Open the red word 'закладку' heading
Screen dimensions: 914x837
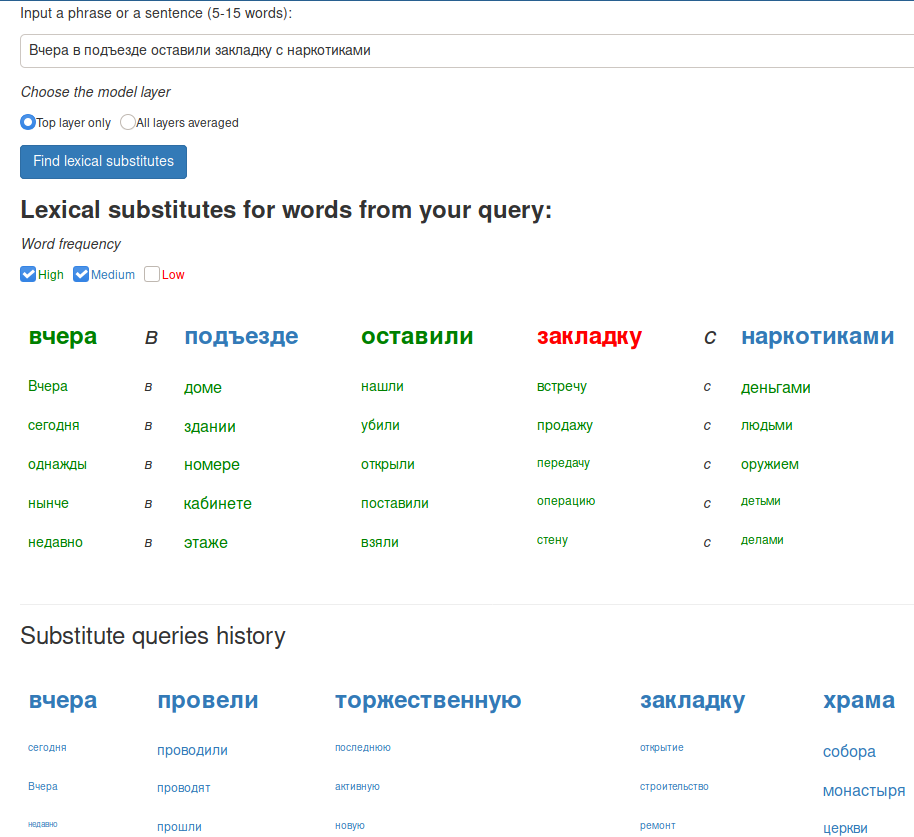click(x=589, y=336)
